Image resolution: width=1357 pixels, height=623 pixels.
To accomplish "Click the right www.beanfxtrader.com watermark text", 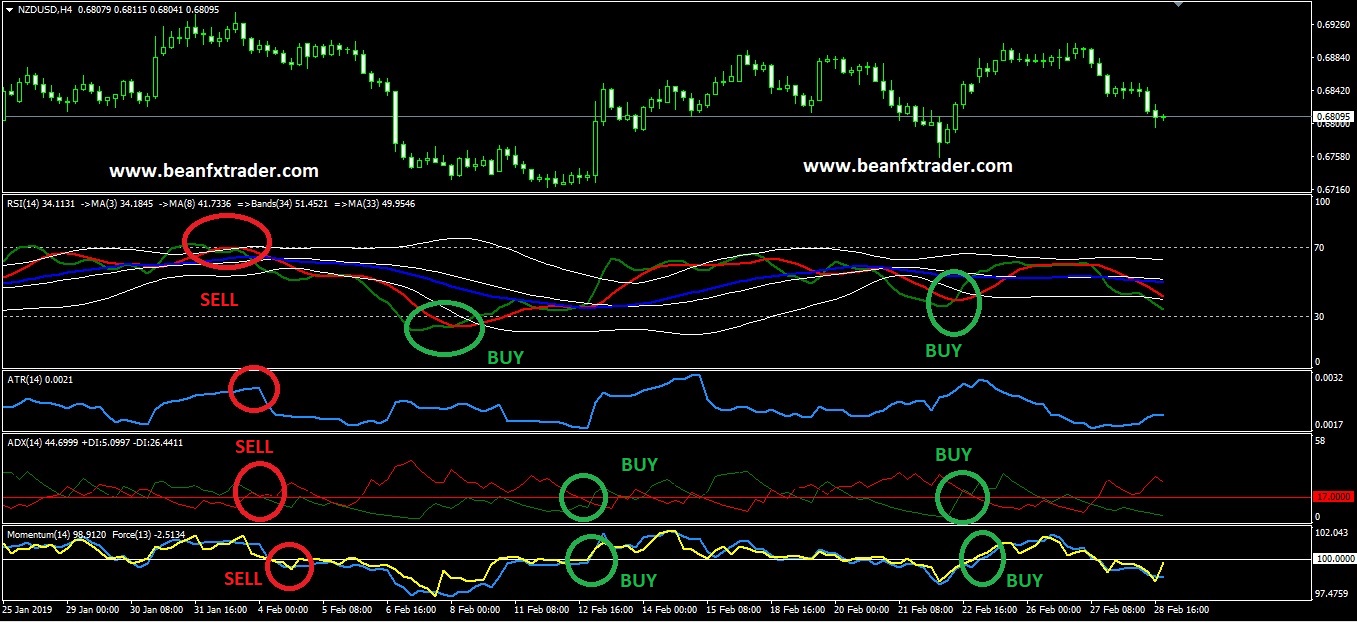I will 907,166.
